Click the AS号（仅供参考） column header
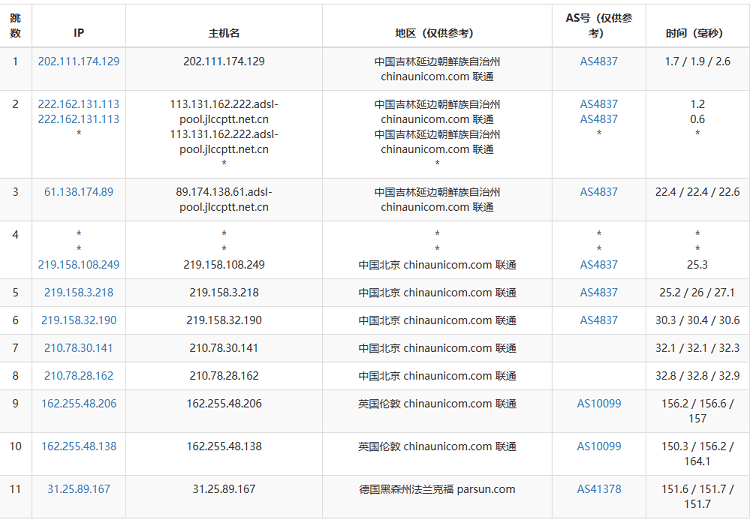 tap(598, 25)
